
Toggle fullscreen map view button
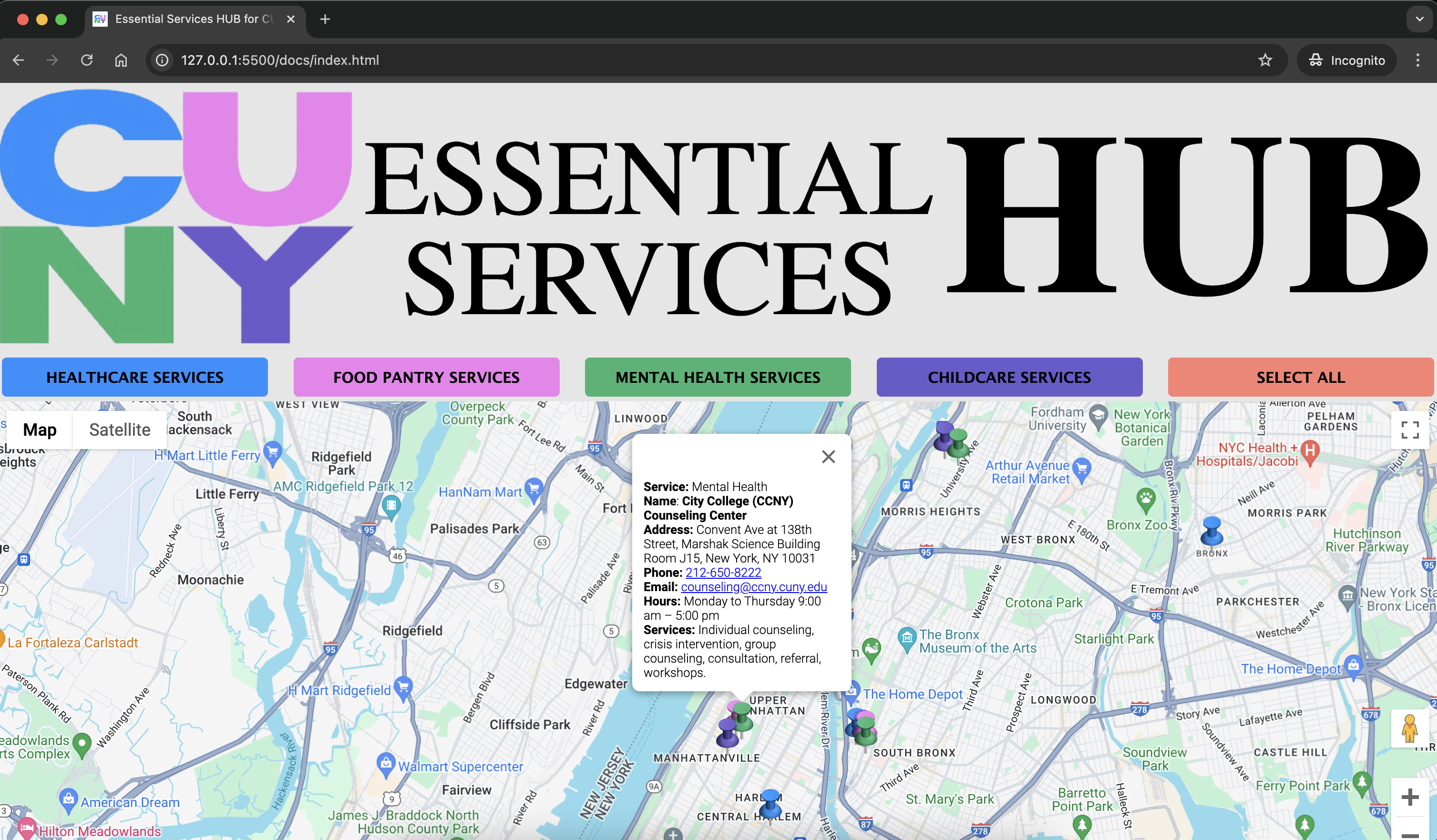[x=1410, y=430]
